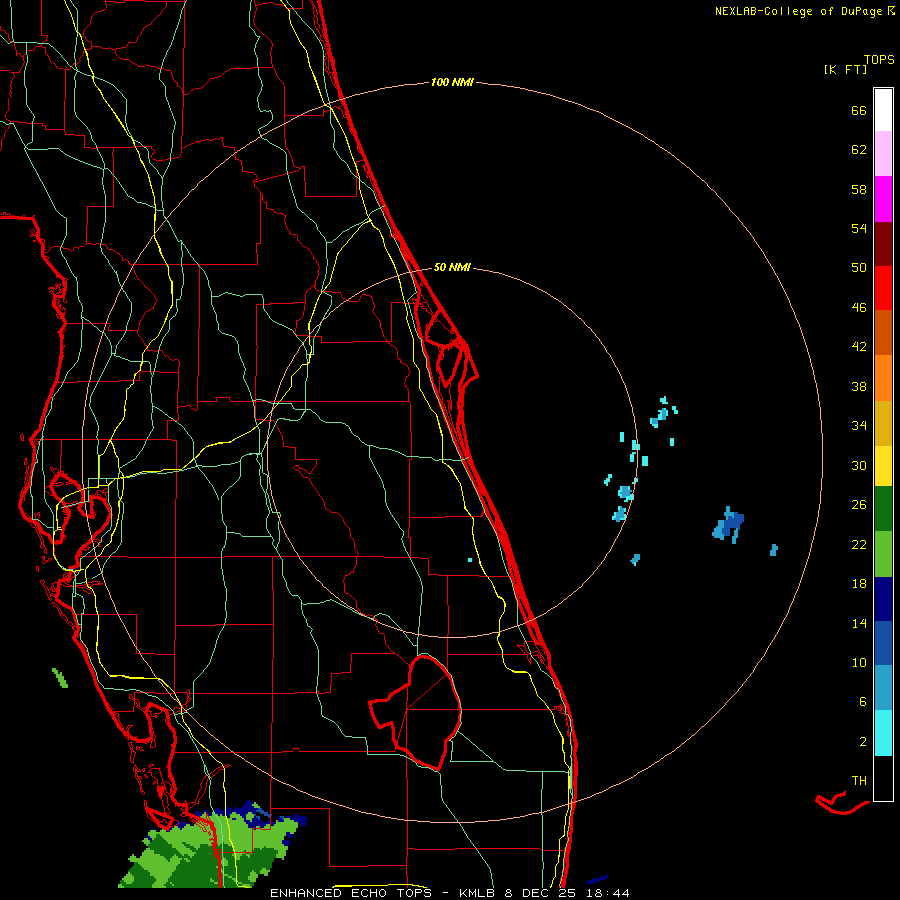Select the bright red 50 kft legend swatch

pos(883,288)
